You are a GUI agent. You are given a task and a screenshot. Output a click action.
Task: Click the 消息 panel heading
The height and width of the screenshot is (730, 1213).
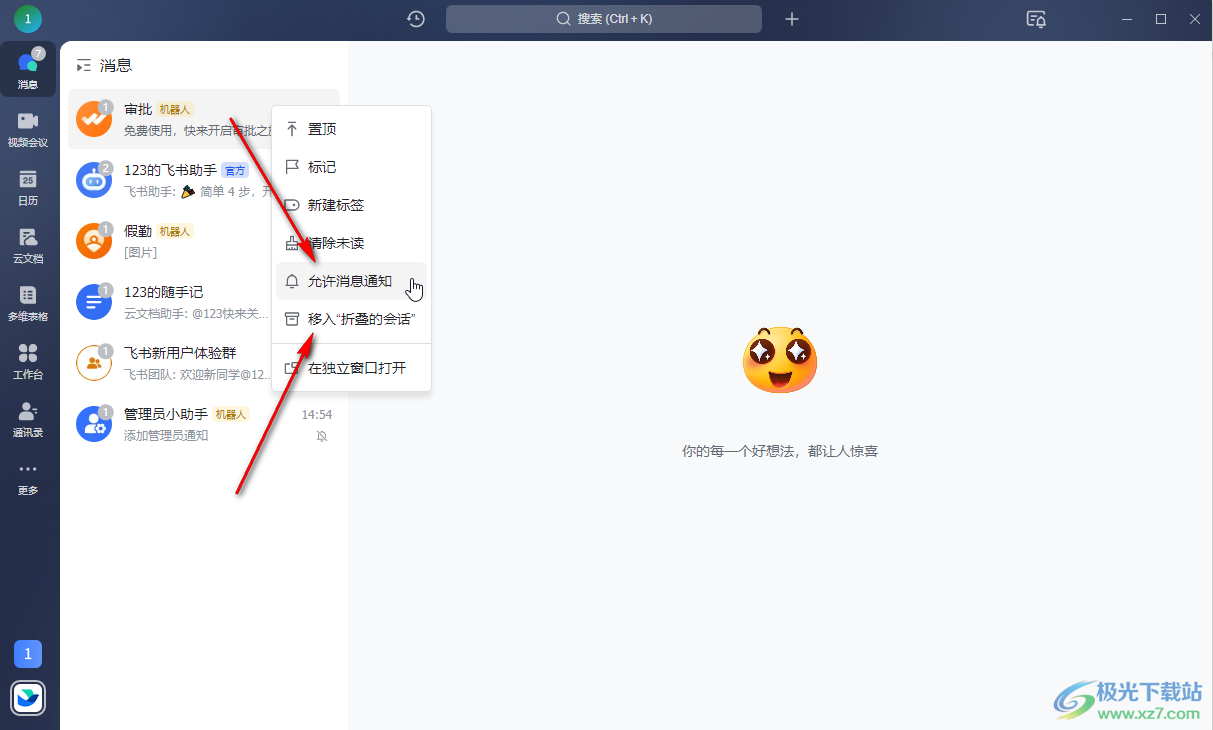click(116, 65)
